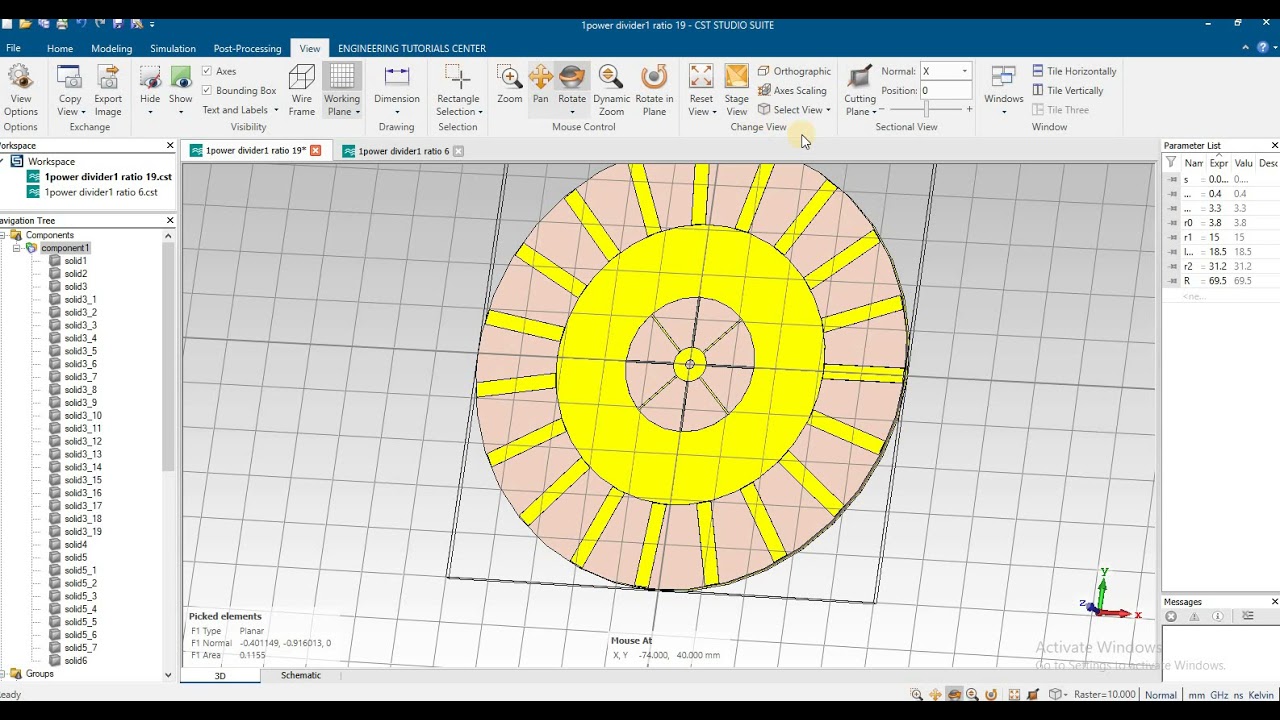This screenshot has height=720, width=1280.
Task: Tile windows horizontally
Action: 1074,71
